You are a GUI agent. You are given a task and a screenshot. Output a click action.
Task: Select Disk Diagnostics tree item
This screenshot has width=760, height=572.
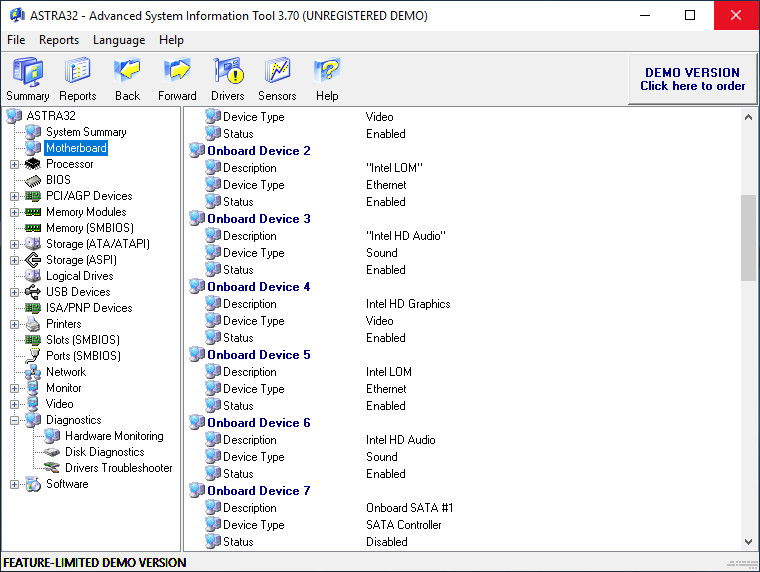pos(105,452)
